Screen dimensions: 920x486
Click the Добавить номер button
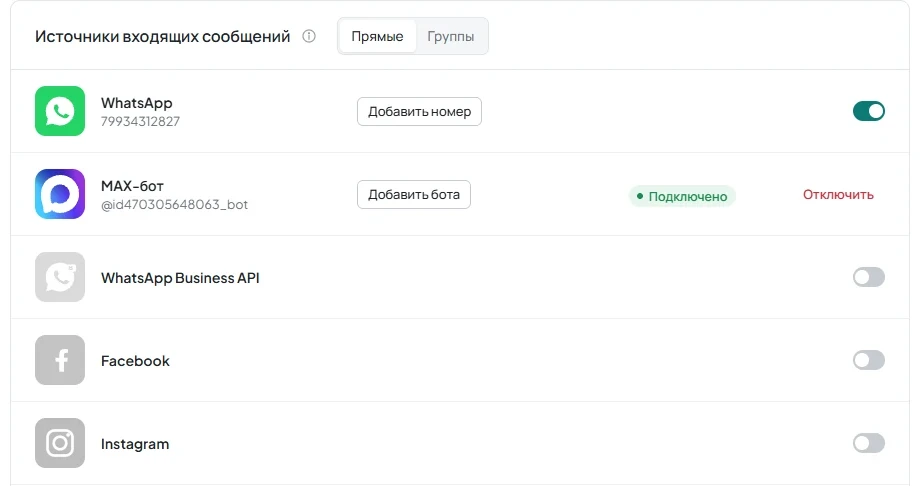click(x=419, y=112)
